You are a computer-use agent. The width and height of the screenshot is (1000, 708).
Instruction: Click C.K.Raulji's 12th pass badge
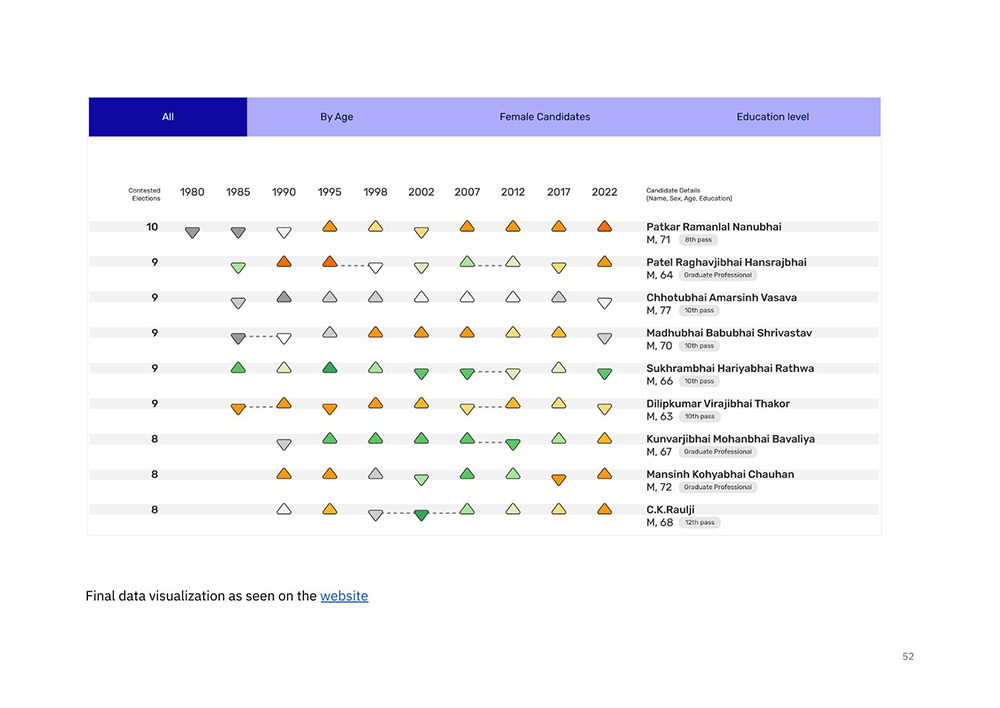700,522
